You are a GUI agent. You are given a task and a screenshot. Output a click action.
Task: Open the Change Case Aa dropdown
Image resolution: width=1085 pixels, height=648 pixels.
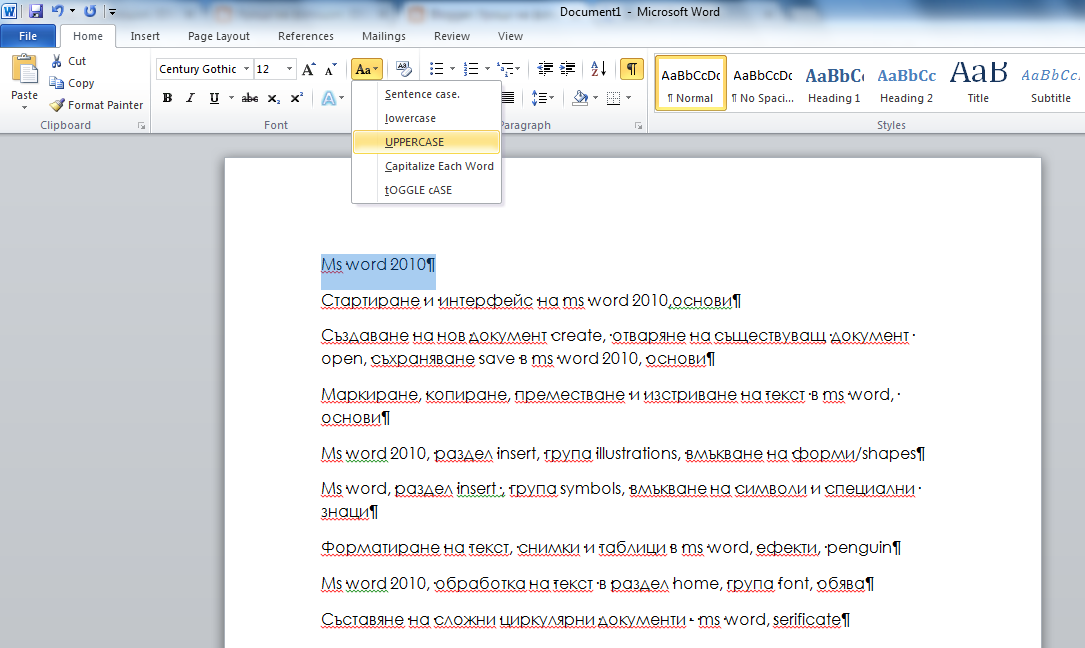[367, 69]
